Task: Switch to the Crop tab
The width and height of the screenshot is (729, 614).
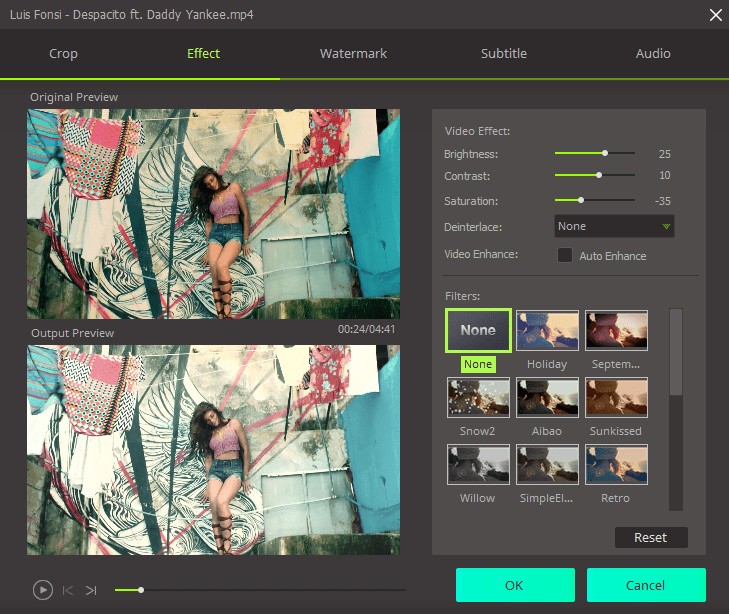Action: point(63,54)
